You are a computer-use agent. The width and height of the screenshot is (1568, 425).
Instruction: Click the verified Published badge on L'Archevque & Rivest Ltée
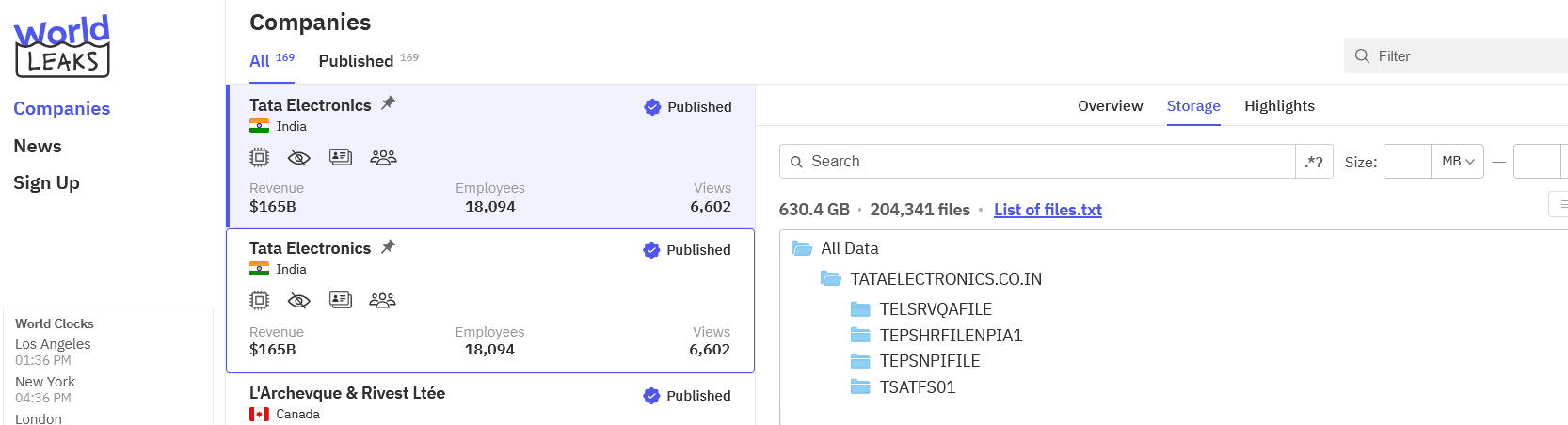[687, 396]
